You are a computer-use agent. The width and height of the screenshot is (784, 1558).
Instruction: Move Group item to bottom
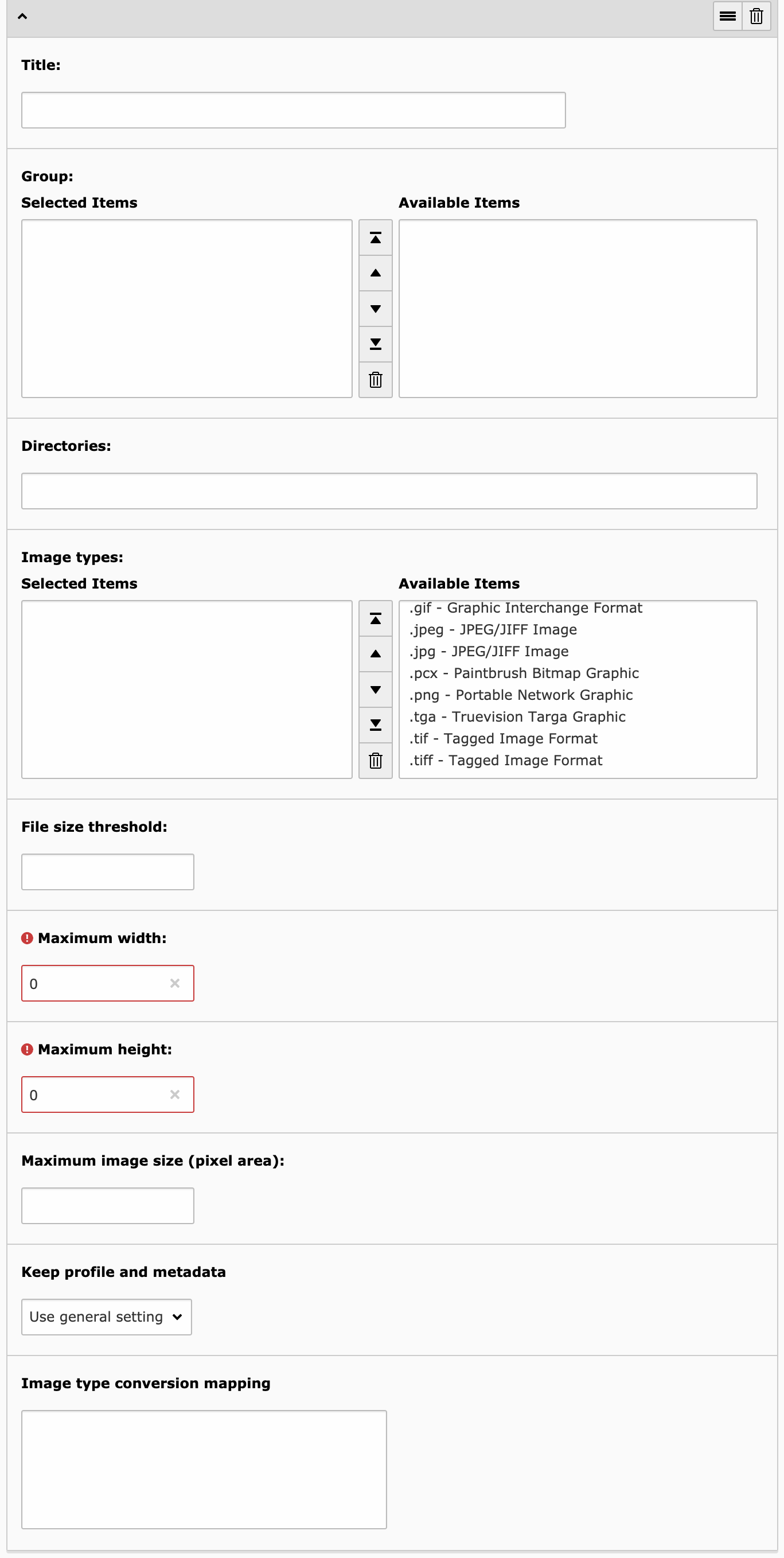point(376,344)
